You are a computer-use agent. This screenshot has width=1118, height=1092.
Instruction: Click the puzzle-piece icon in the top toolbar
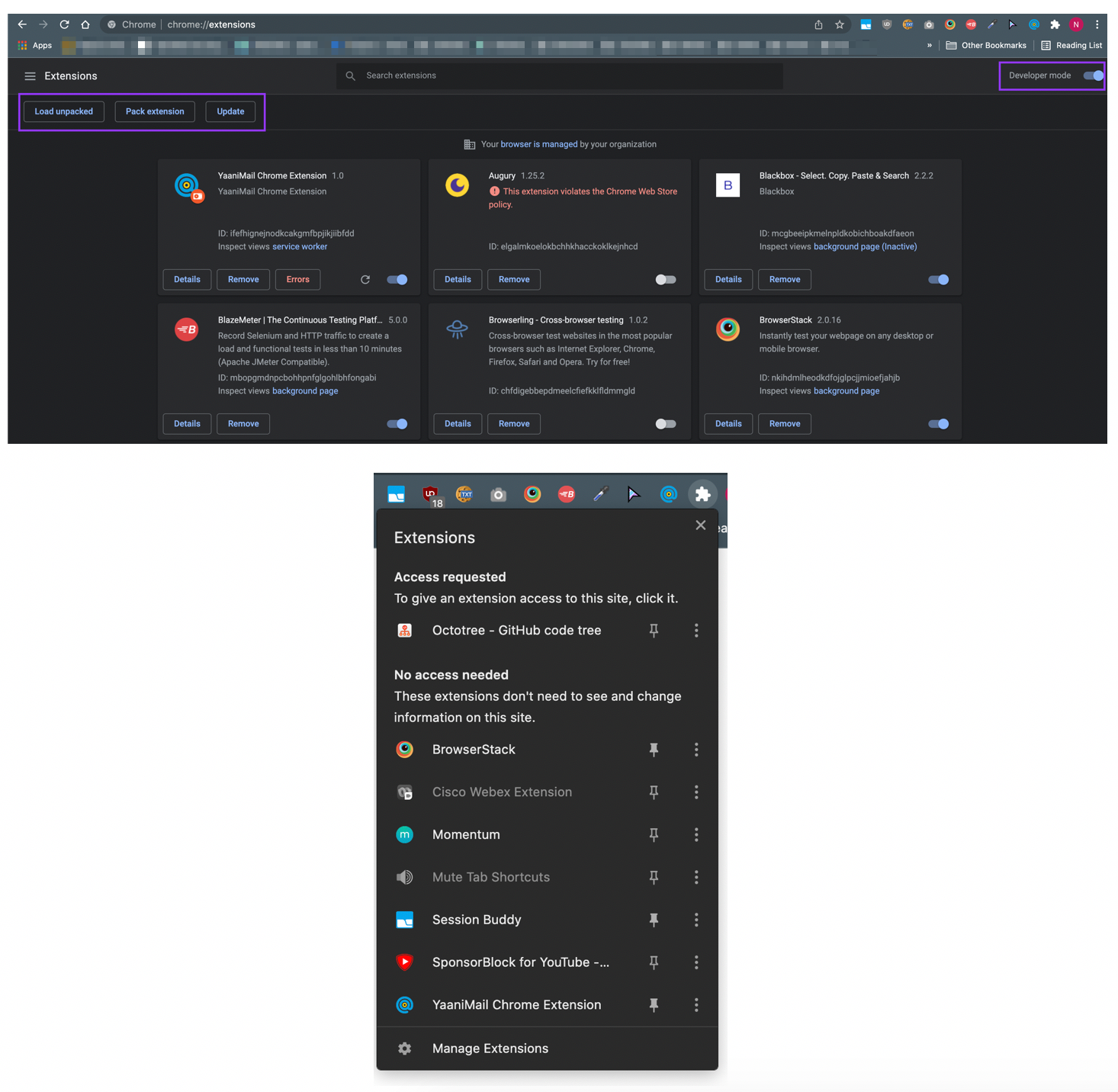[x=1055, y=24]
